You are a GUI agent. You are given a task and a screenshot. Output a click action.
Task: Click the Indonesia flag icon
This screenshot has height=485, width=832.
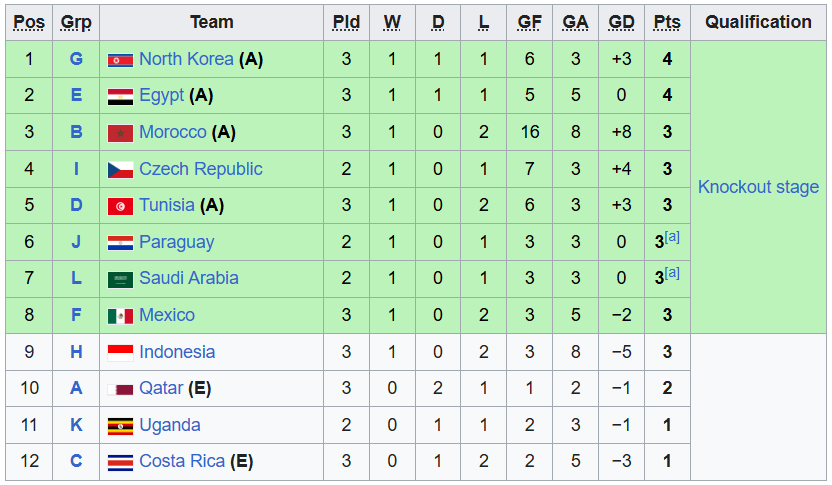(120, 352)
